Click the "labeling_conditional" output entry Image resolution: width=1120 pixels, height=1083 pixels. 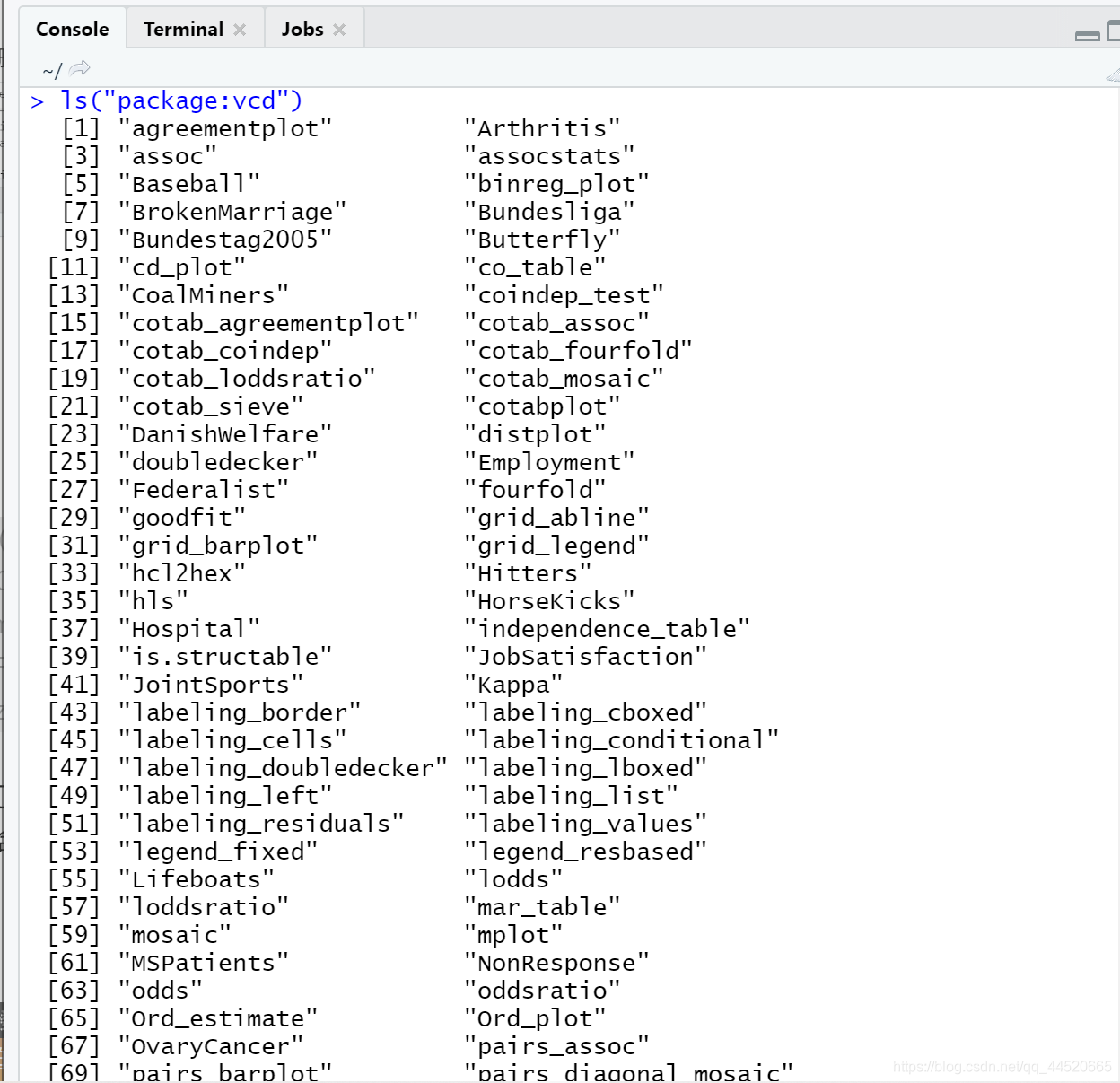621,740
